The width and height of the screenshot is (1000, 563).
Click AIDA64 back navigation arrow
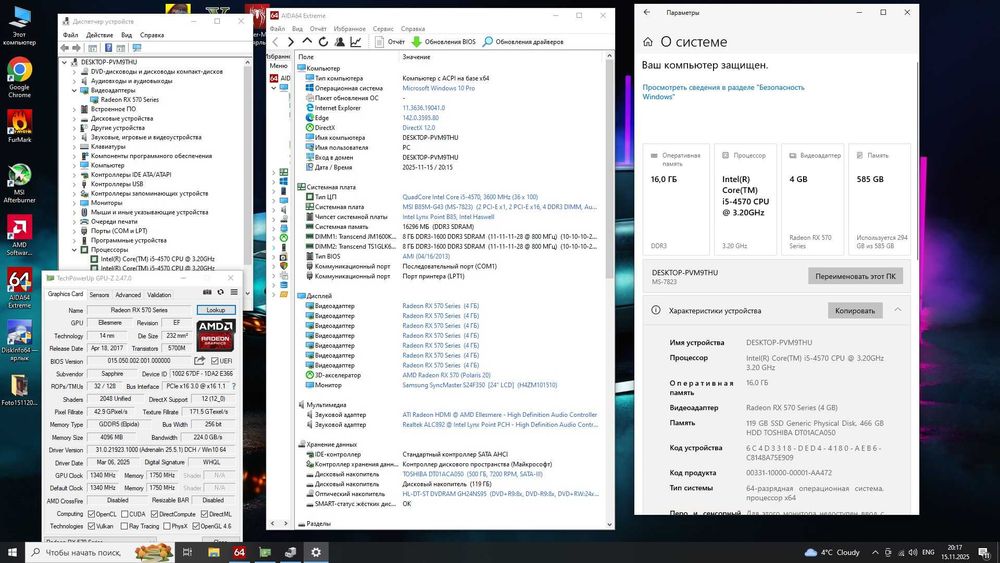[276, 42]
